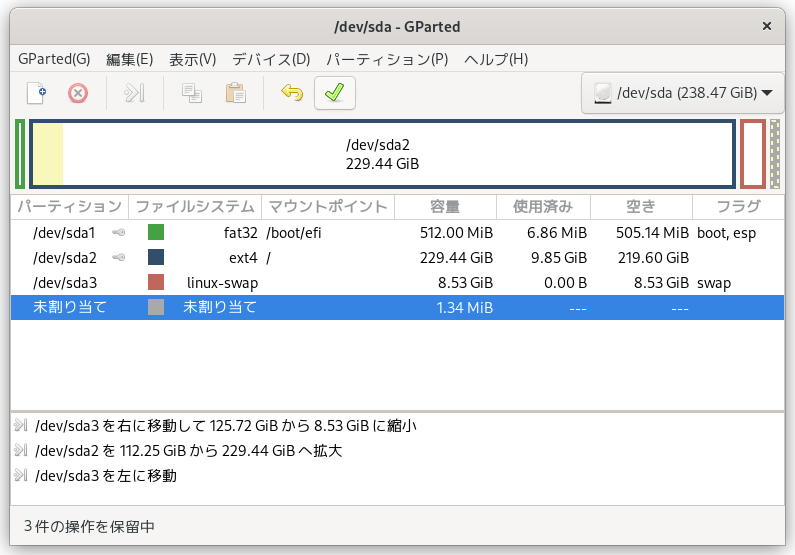Click the 505.14 MiB free cell
Viewport: 795px width, 555px height.
coord(653,233)
